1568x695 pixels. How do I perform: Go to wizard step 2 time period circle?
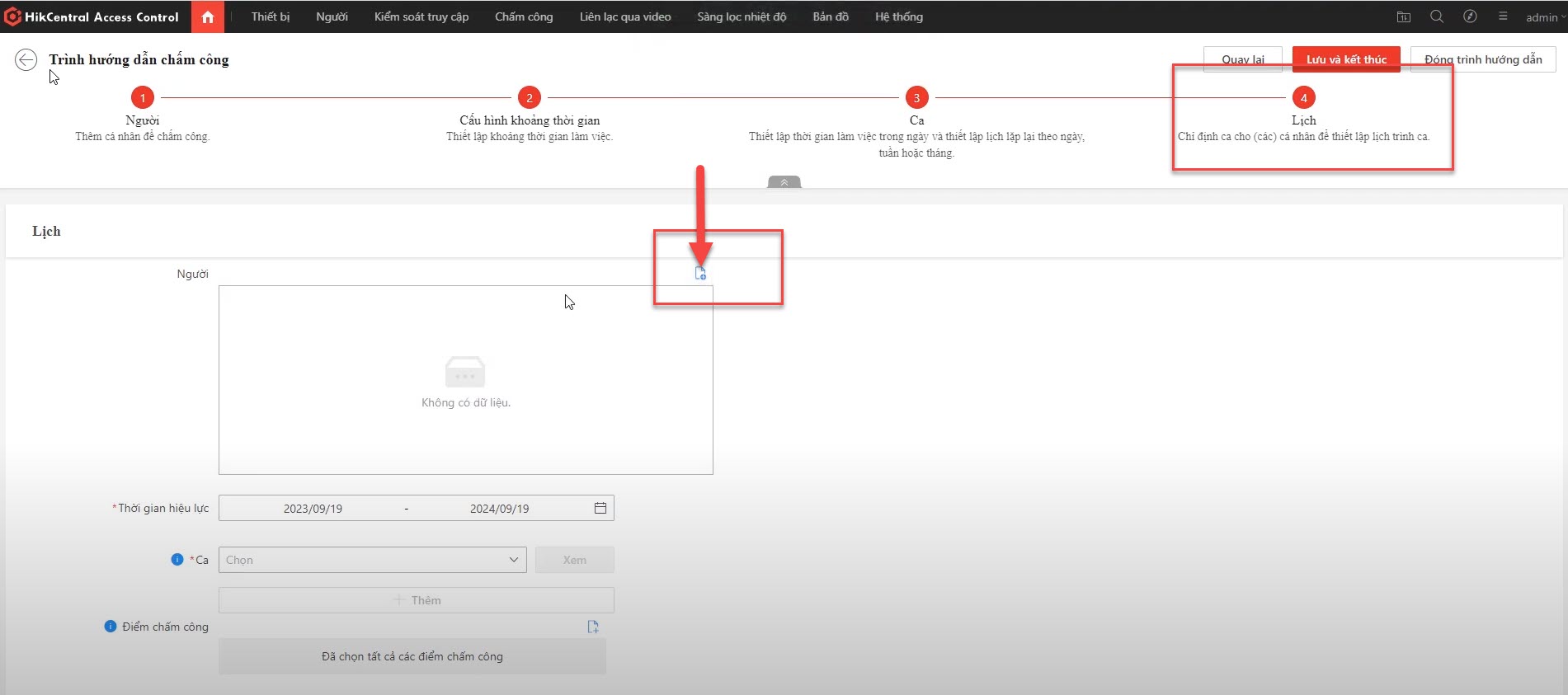(x=530, y=97)
